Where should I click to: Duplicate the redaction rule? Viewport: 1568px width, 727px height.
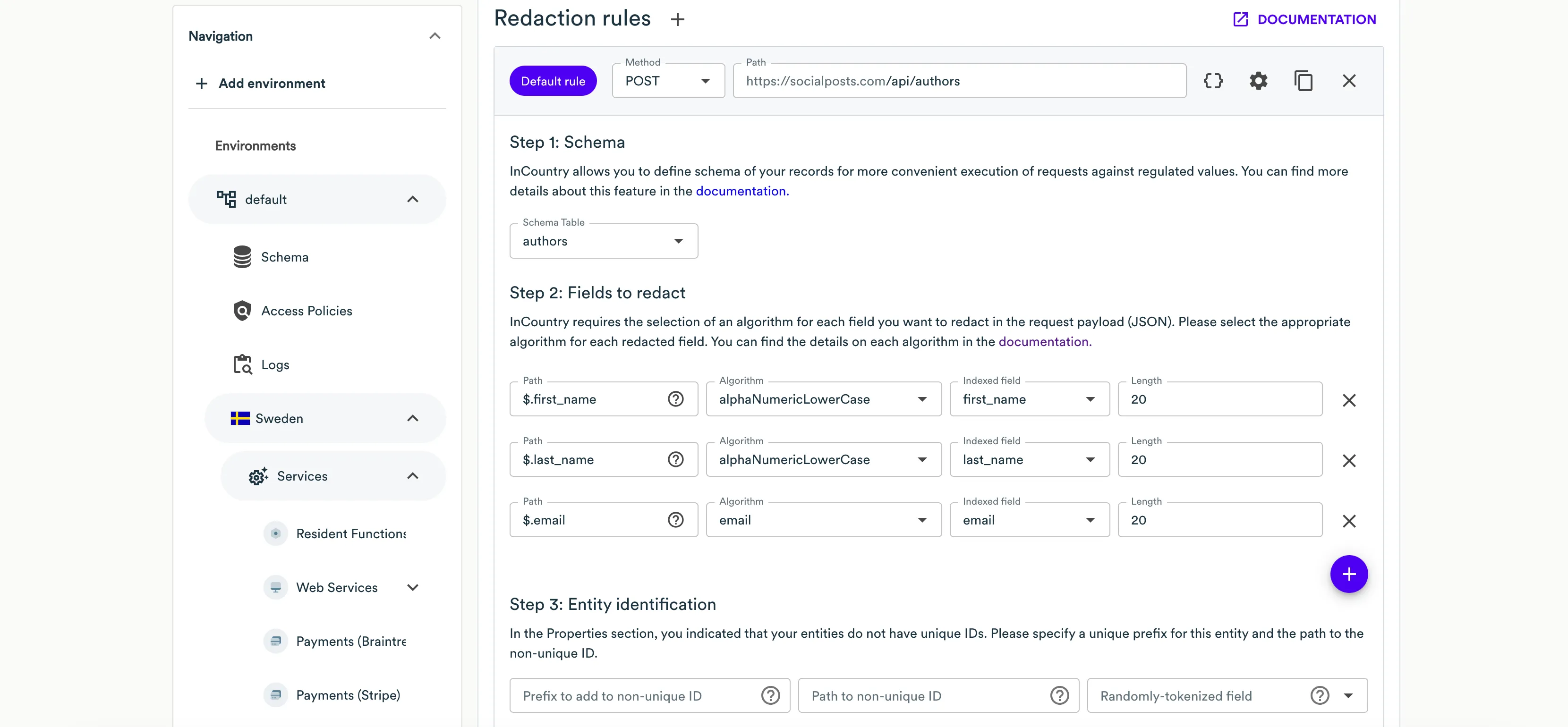point(1303,80)
